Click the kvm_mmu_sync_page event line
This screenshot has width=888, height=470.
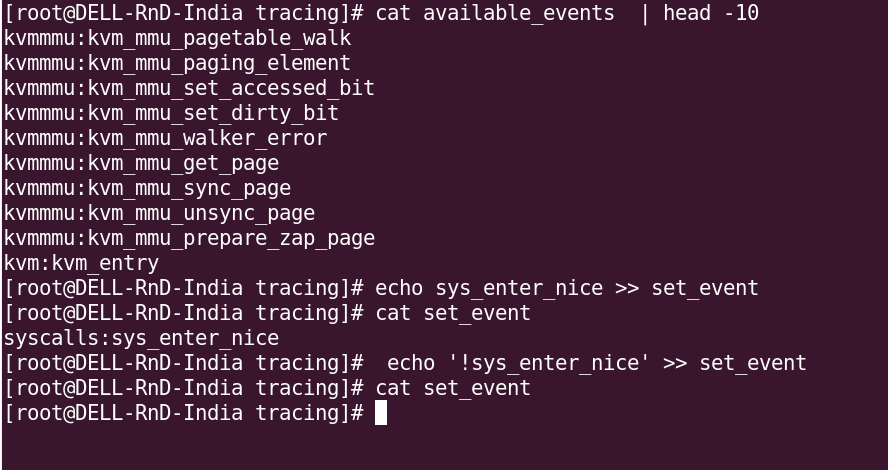pos(147,188)
